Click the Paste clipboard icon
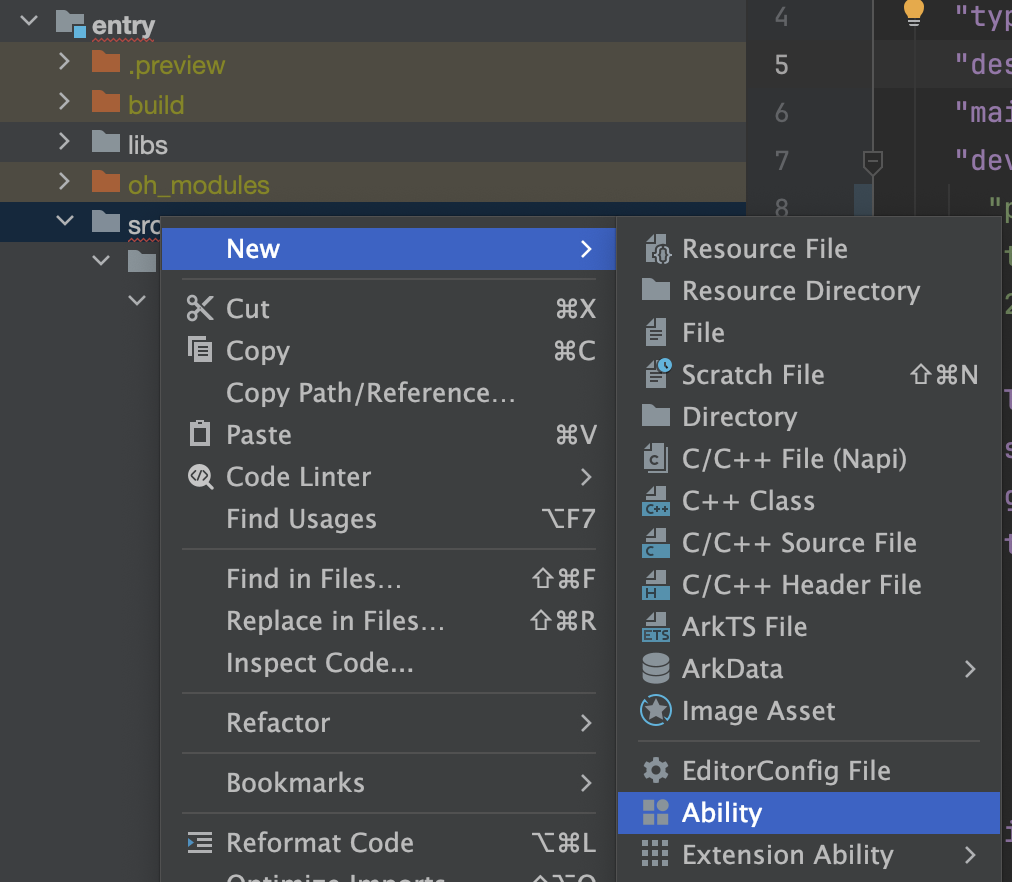The width and height of the screenshot is (1012, 882). click(x=200, y=434)
